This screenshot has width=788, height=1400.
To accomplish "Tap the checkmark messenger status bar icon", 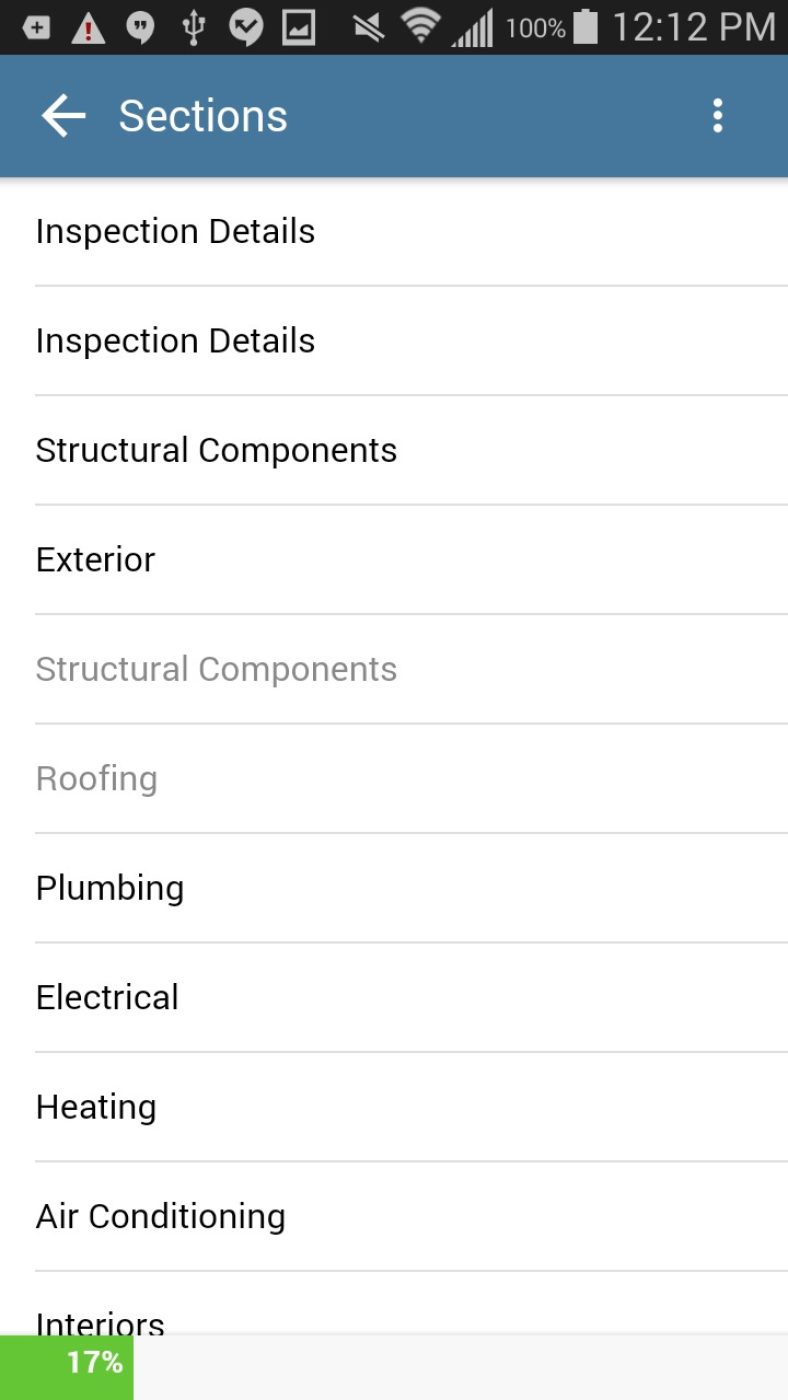I will click(x=246, y=27).
